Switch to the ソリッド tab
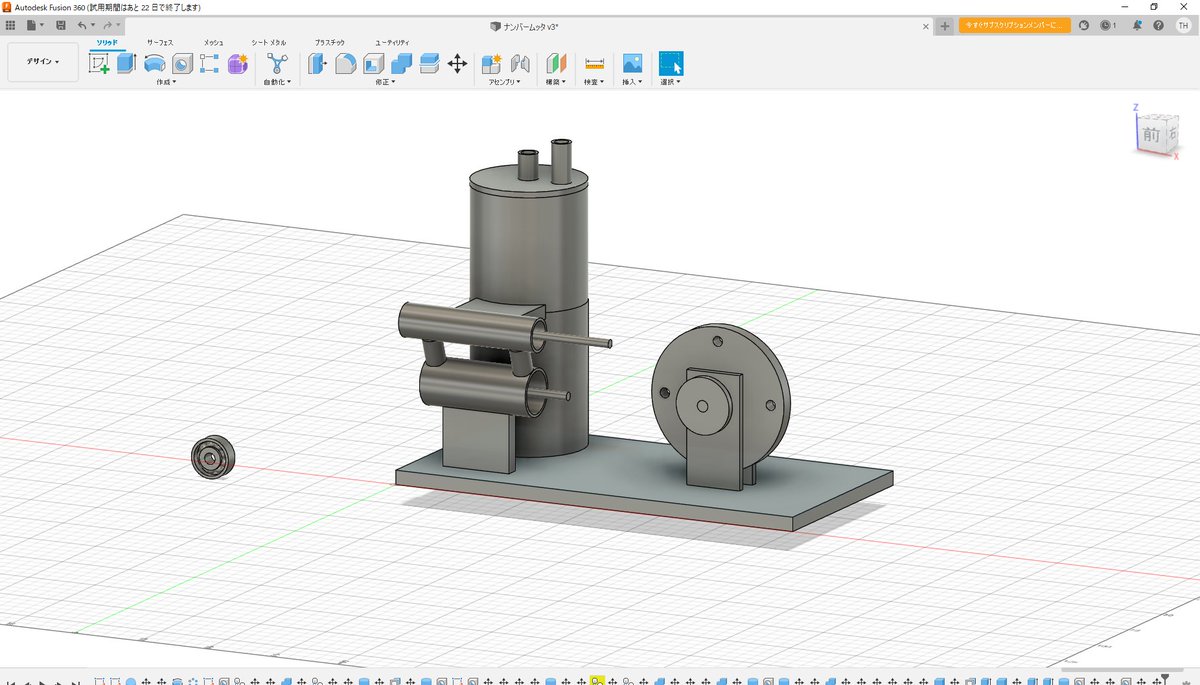The height and width of the screenshot is (685, 1200). tap(107, 43)
